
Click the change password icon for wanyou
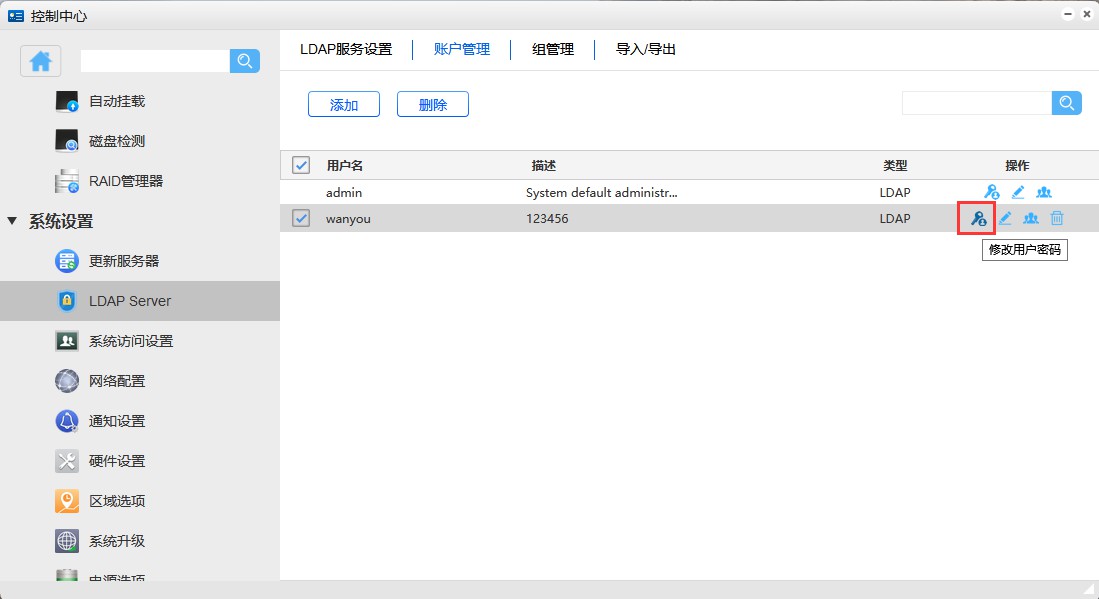tap(978, 218)
